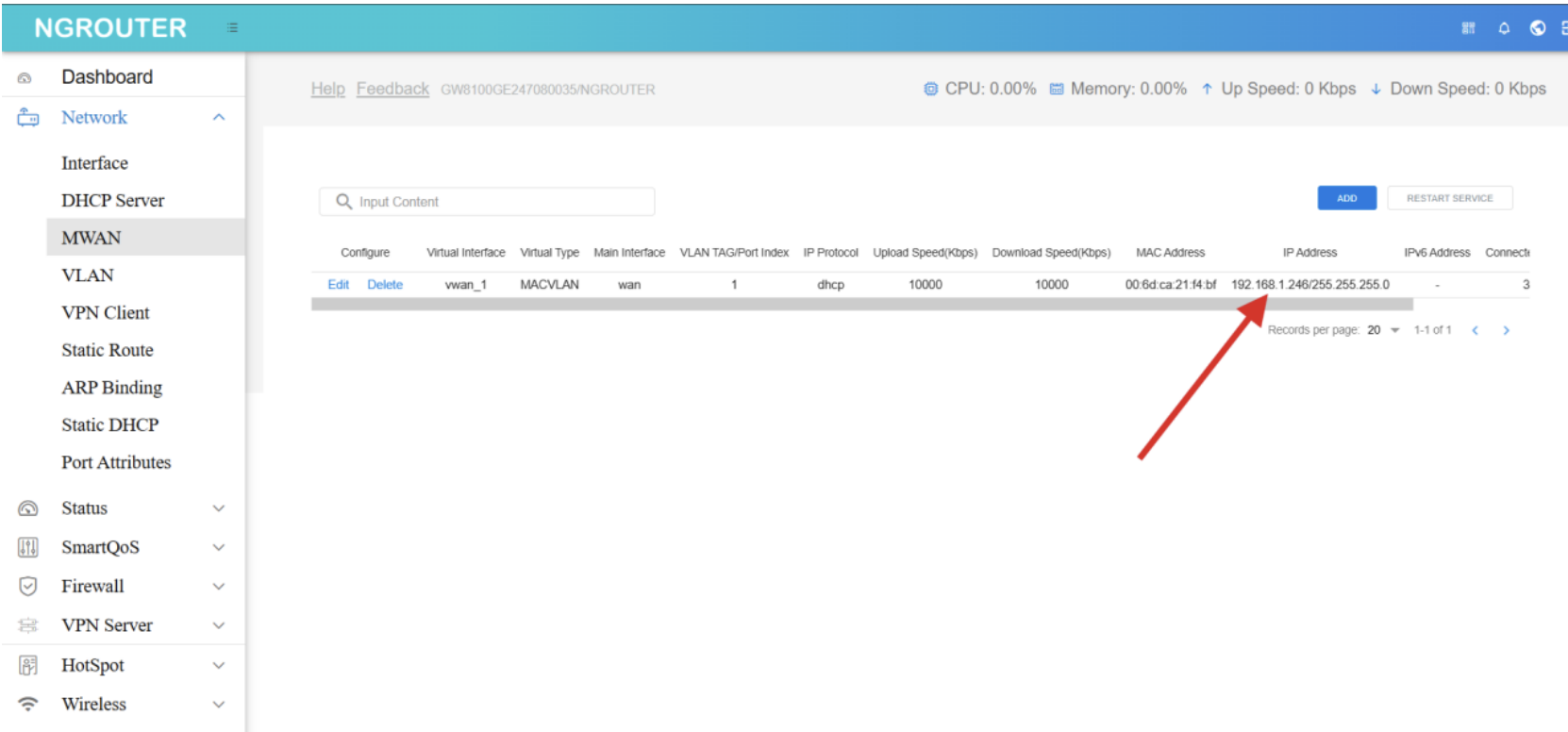The image size is (1568, 732).
Task: Click the notification bell icon
Action: [x=1504, y=28]
